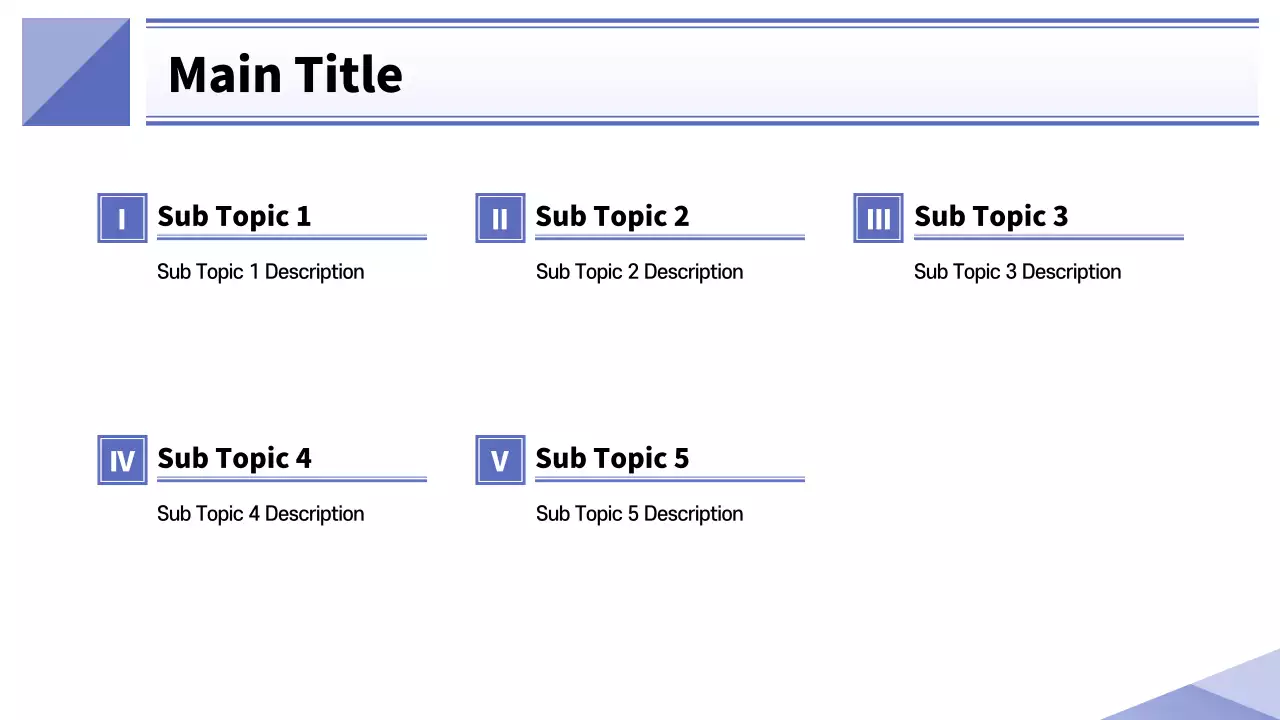Select the Main Title text

[x=285, y=74]
